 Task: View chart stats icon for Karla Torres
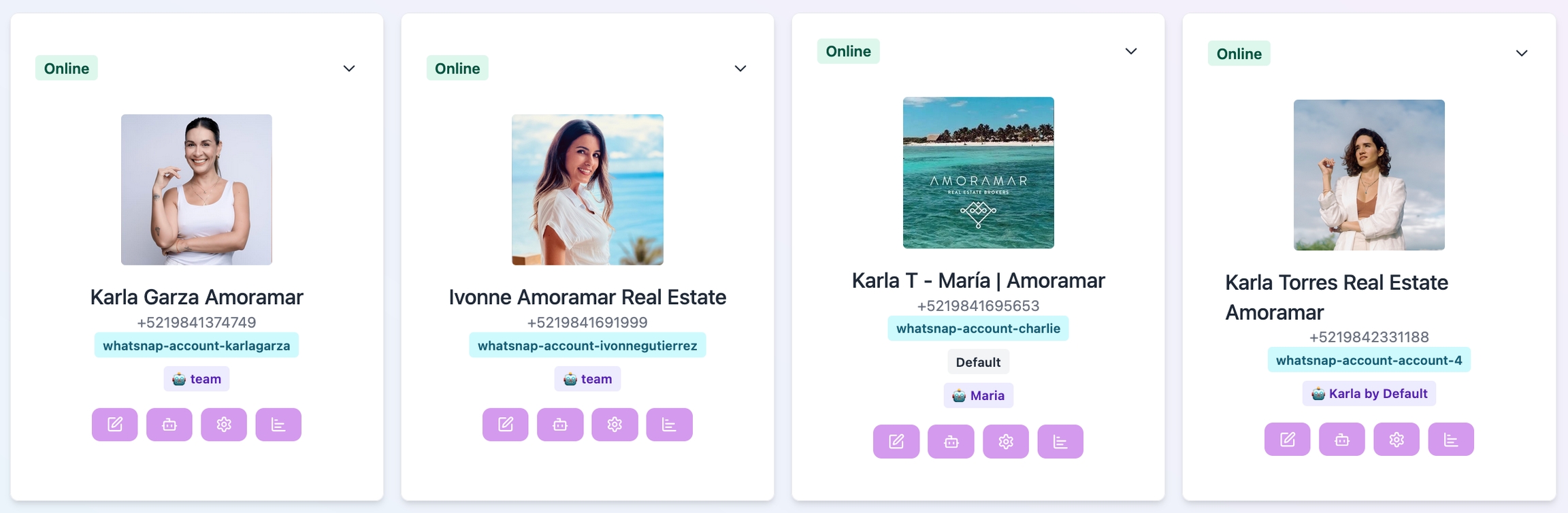tap(1451, 440)
